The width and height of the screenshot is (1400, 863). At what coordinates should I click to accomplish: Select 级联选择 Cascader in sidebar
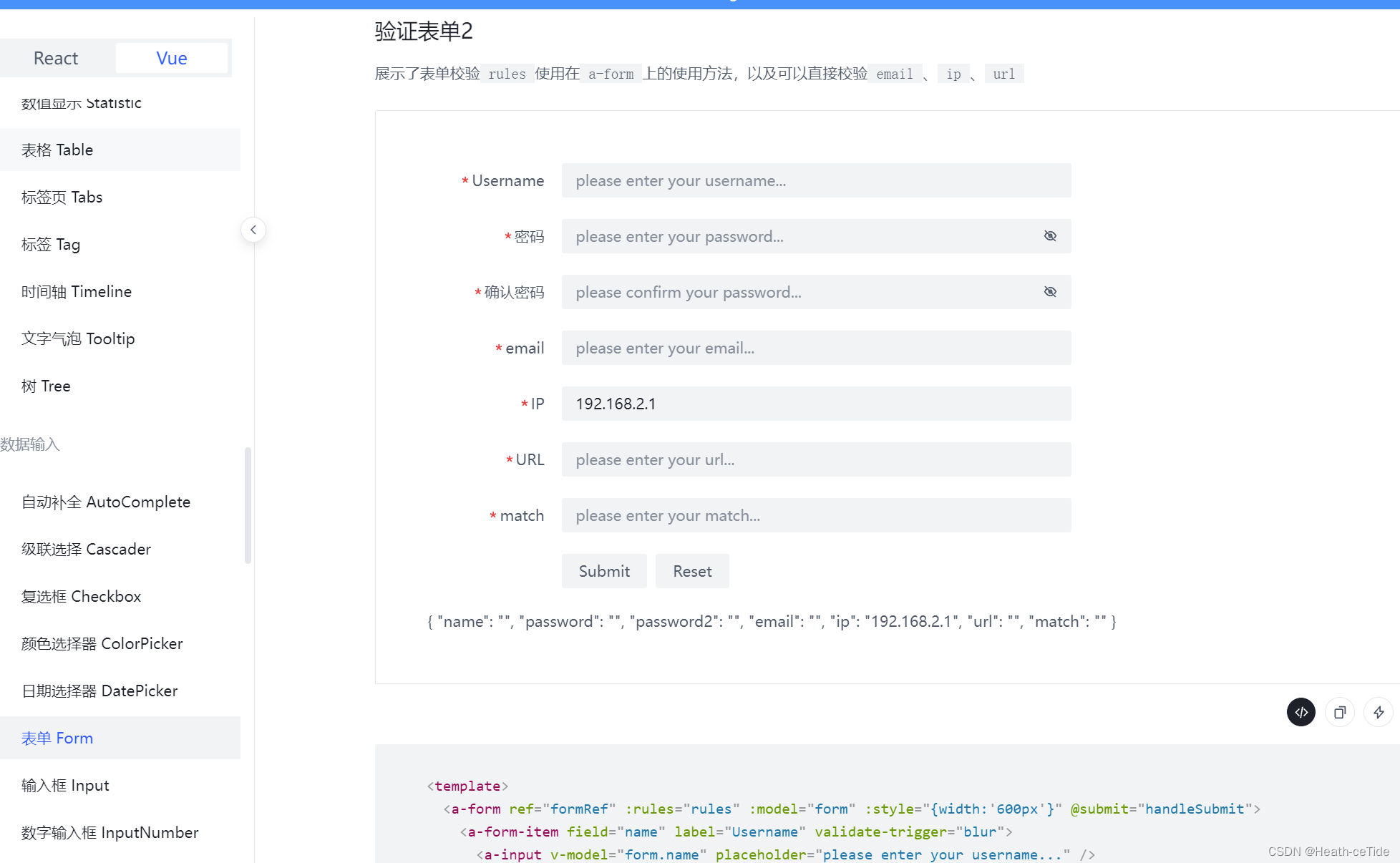87,549
